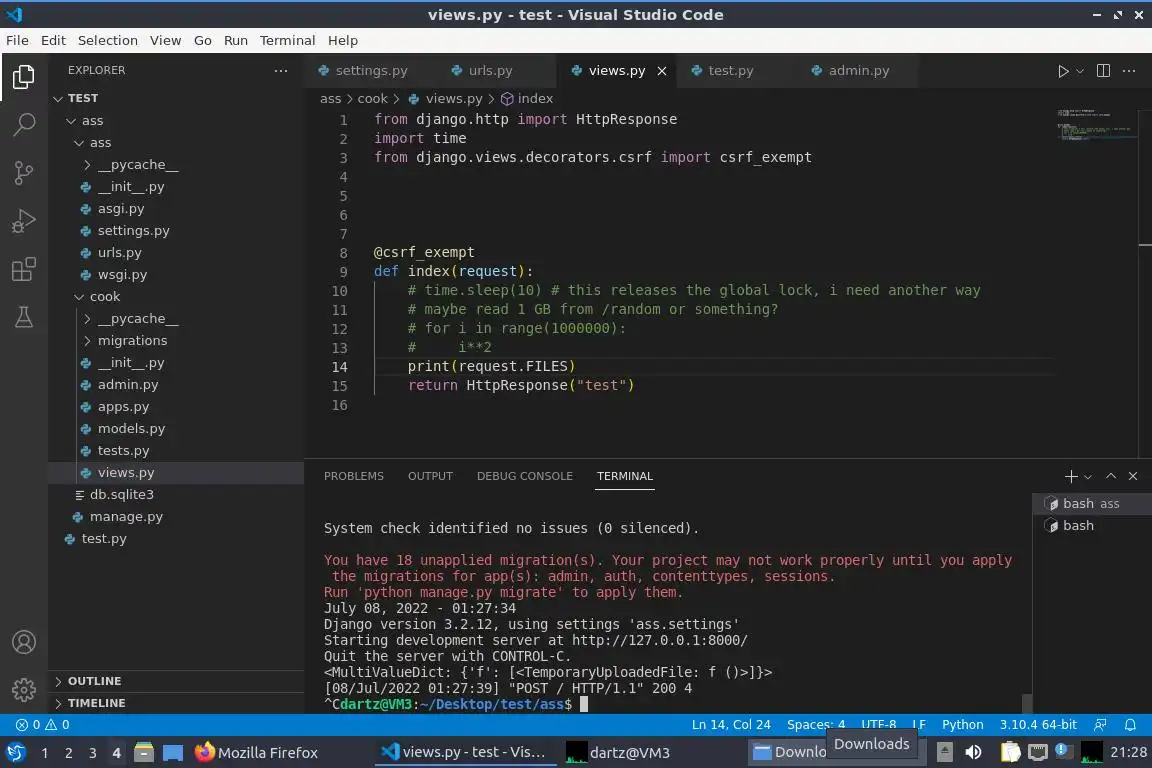Image resolution: width=1152 pixels, height=768 pixels.
Task: Switch to the test.py editor tab
Action: pyautogui.click(x=730, y=71)
